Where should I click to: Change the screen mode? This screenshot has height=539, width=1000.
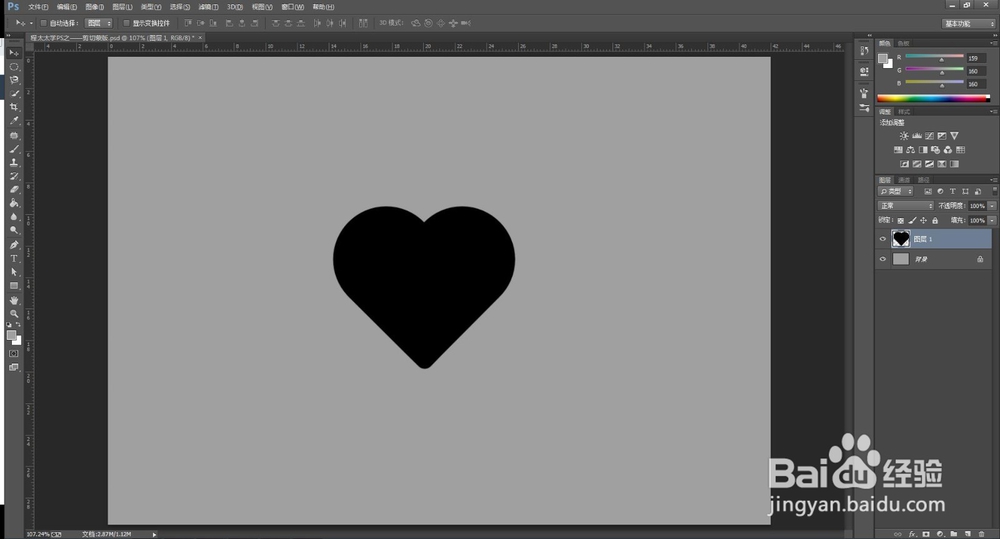pos(14,367)
